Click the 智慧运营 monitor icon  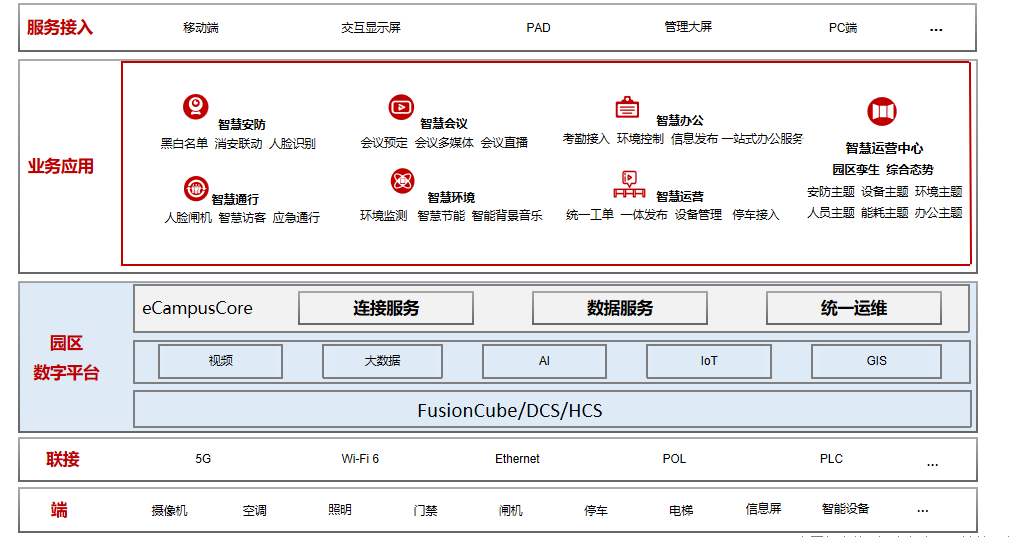(x=627, y=185)
